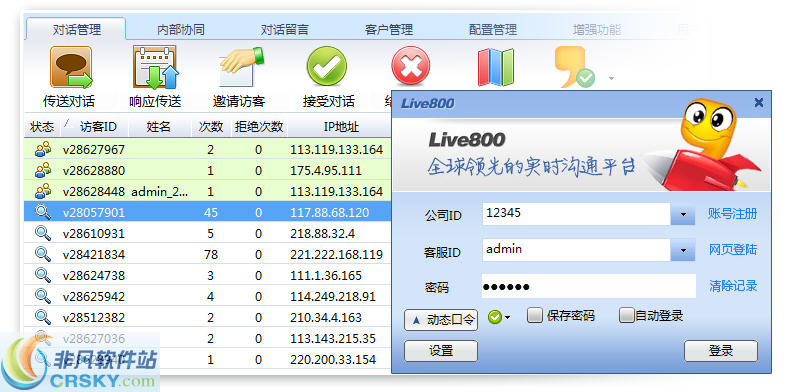Click the green online status icon
Viewport: 790px width, 392px height.
pyautogui.click(x=495, y=317)
